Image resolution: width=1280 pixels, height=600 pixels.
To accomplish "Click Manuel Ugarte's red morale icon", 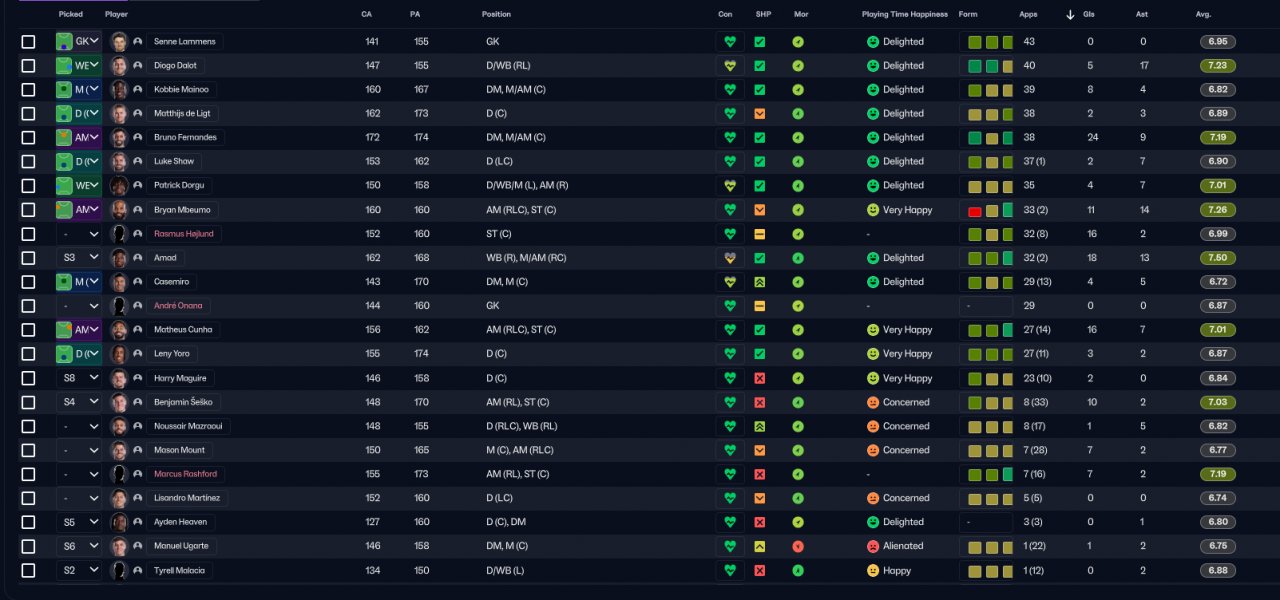I will 798,546.
